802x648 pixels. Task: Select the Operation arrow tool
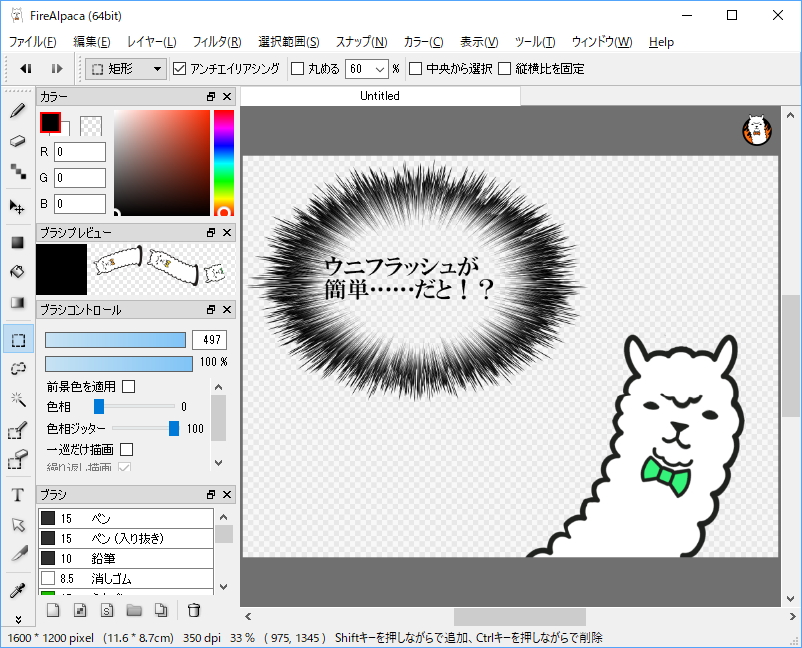point(18,524)
